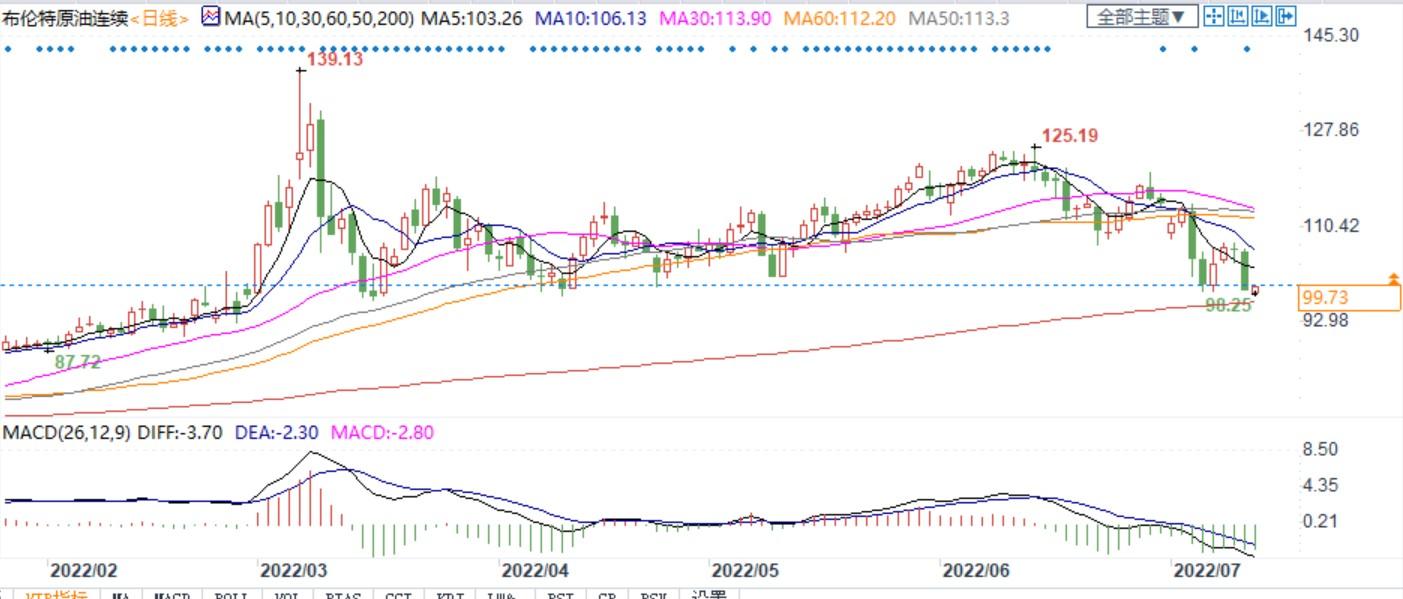Click the 2022/07 date on time axis
This screenshot has height=599, width=1403.
1205,571
